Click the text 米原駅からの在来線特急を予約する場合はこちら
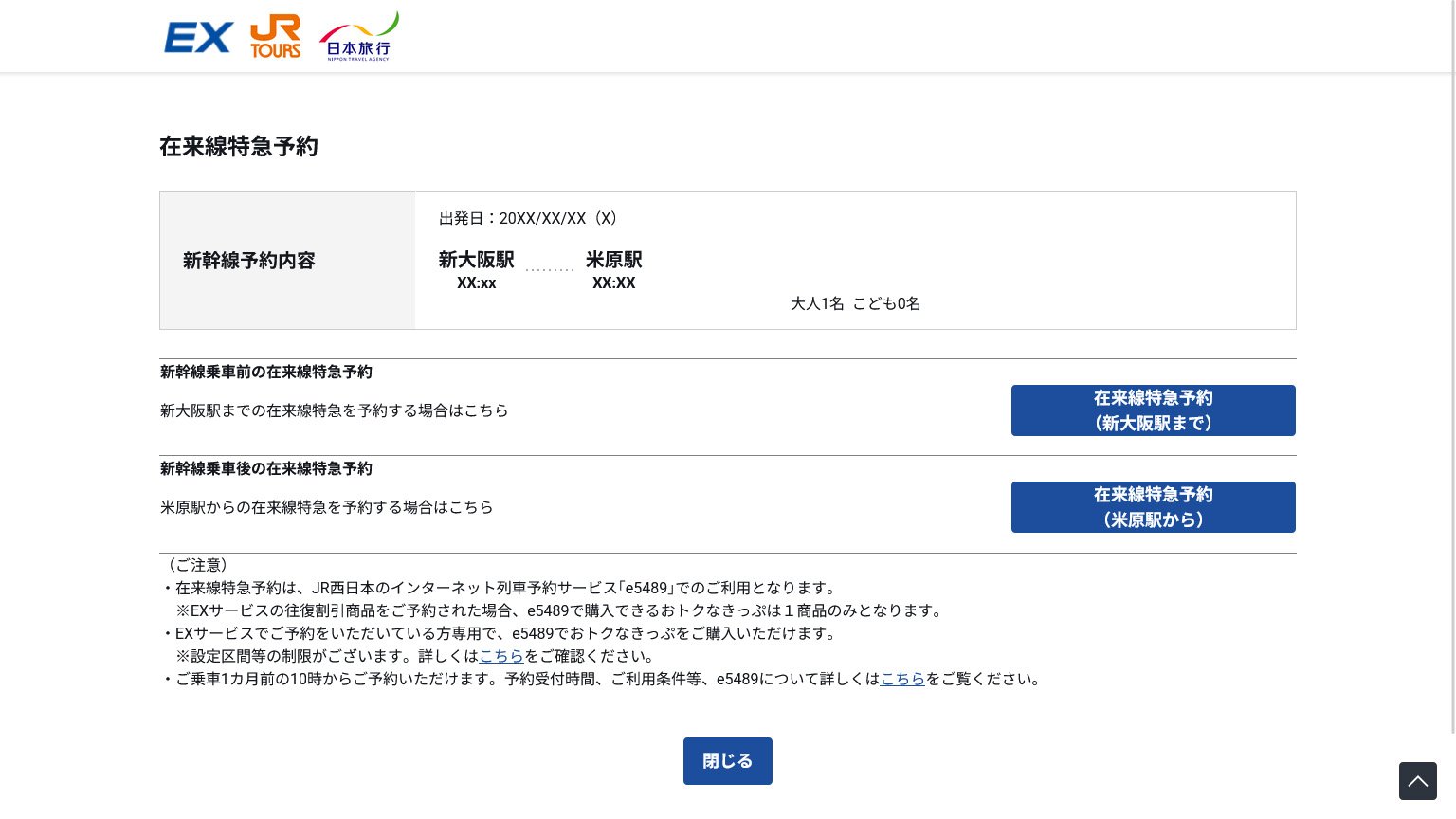The width and height of the screenshot is (1456, 819). click(x=327, y=507)
